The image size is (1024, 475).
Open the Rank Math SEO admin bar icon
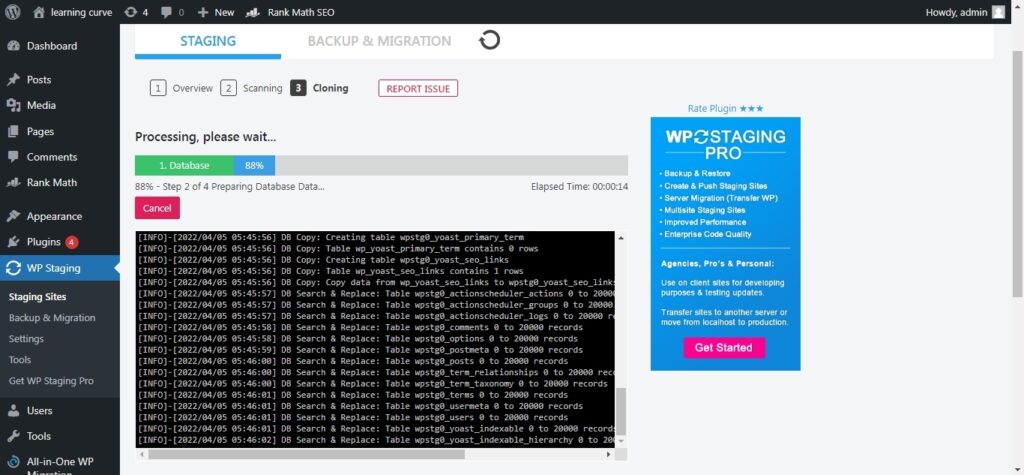point(253,12)
